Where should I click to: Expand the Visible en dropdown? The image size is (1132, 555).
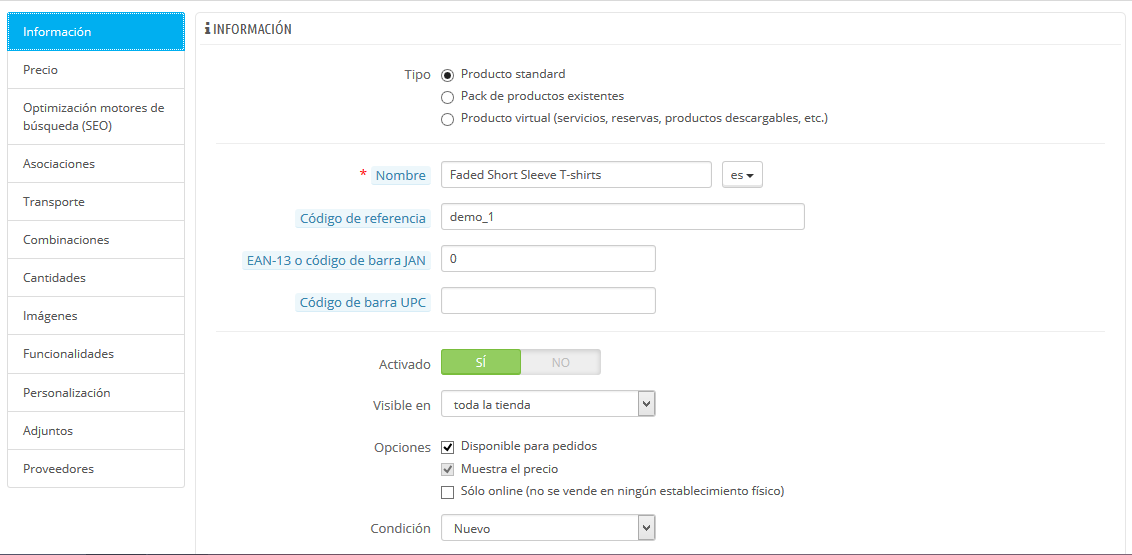coord(548,404)
